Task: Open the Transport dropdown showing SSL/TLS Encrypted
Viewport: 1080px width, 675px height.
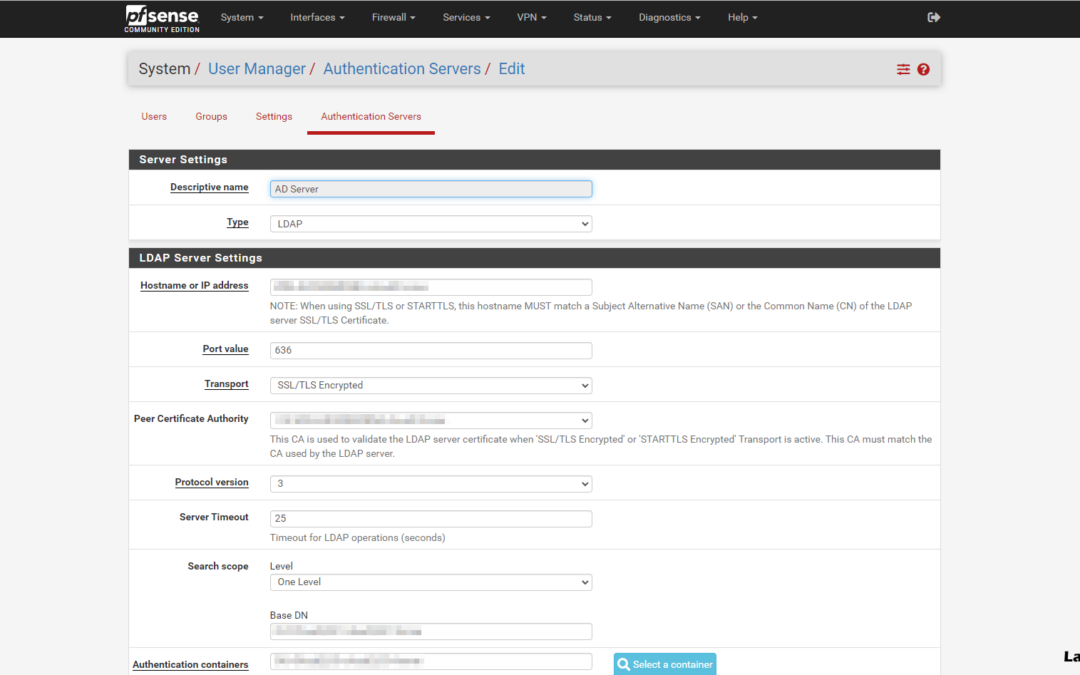Action: [430, 385]
